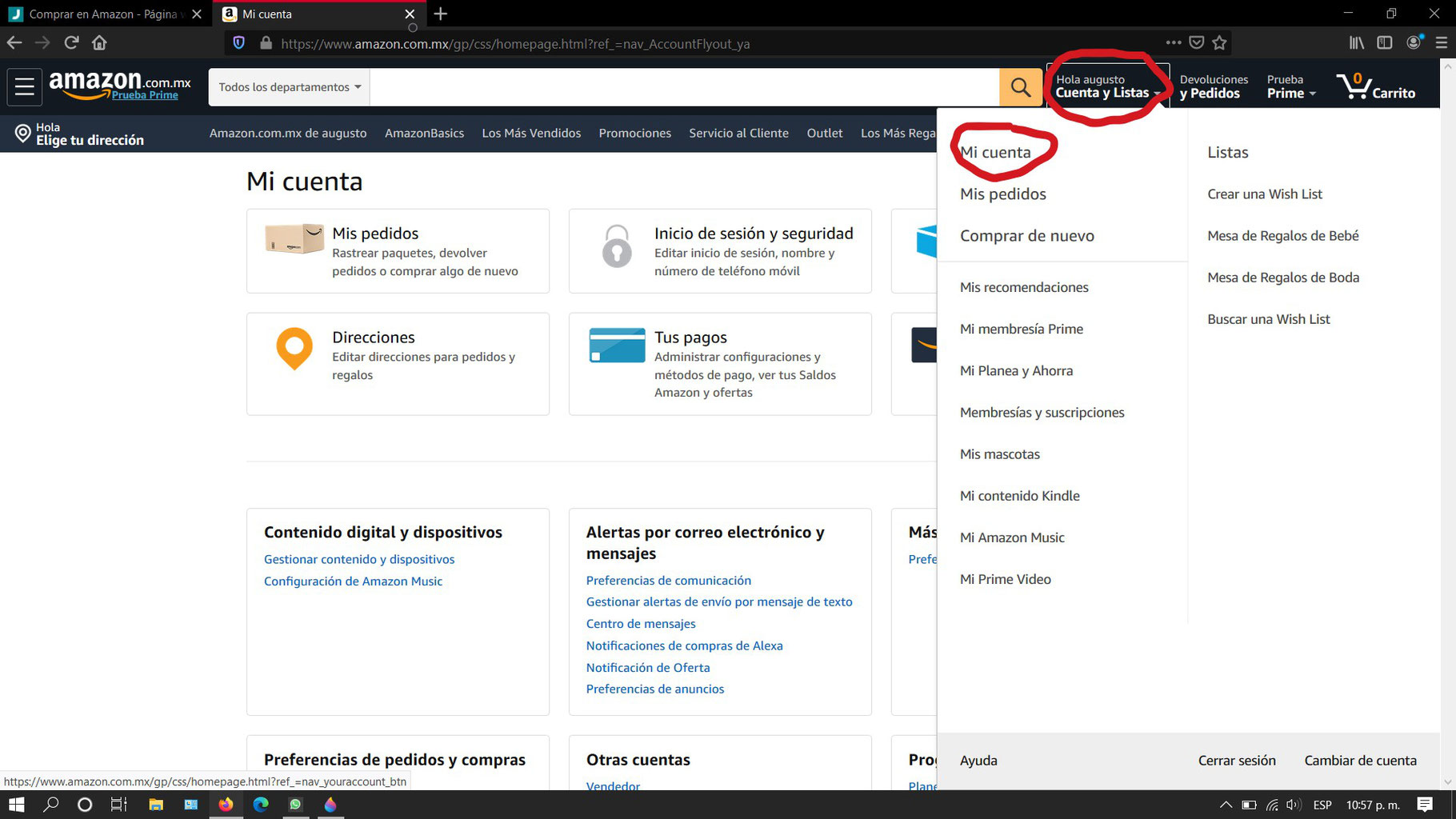Switch to the Comprar en Amazon tab
This screenshot has height=819, width=1456.
(x=106, y=14)
